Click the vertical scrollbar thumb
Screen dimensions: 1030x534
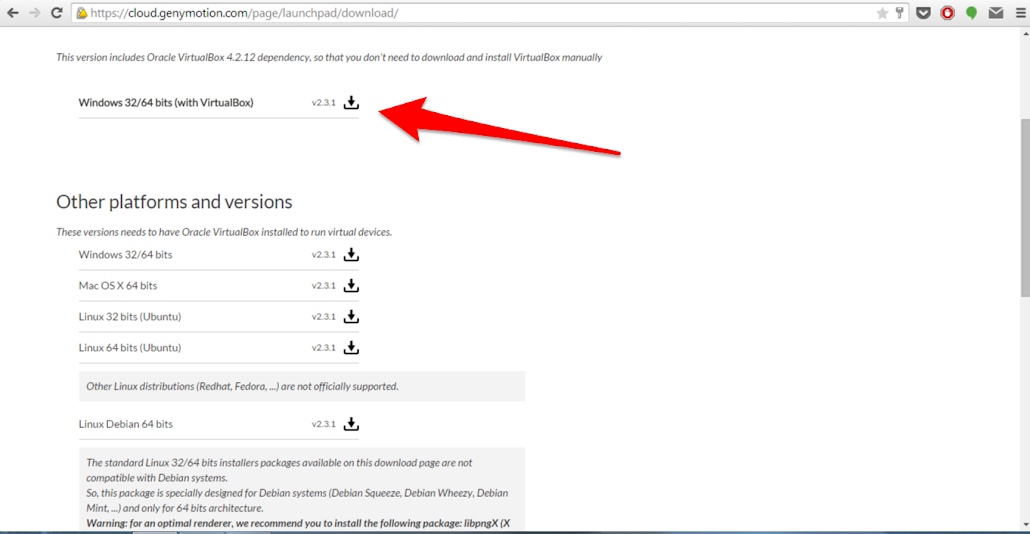pyautogui.click(x=1025, y=208)
